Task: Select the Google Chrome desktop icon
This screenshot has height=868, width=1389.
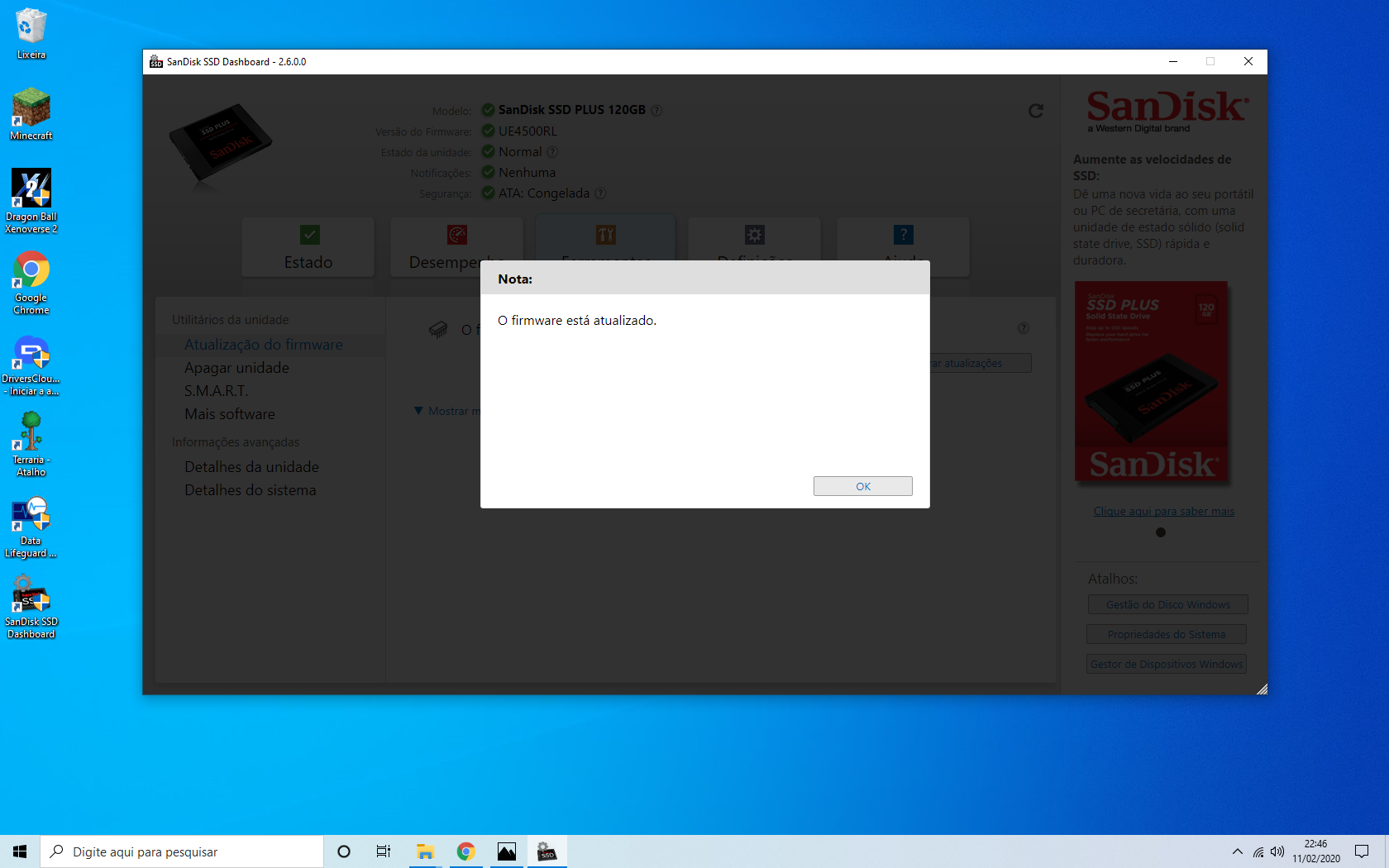Action: click(x=31, y=283)
